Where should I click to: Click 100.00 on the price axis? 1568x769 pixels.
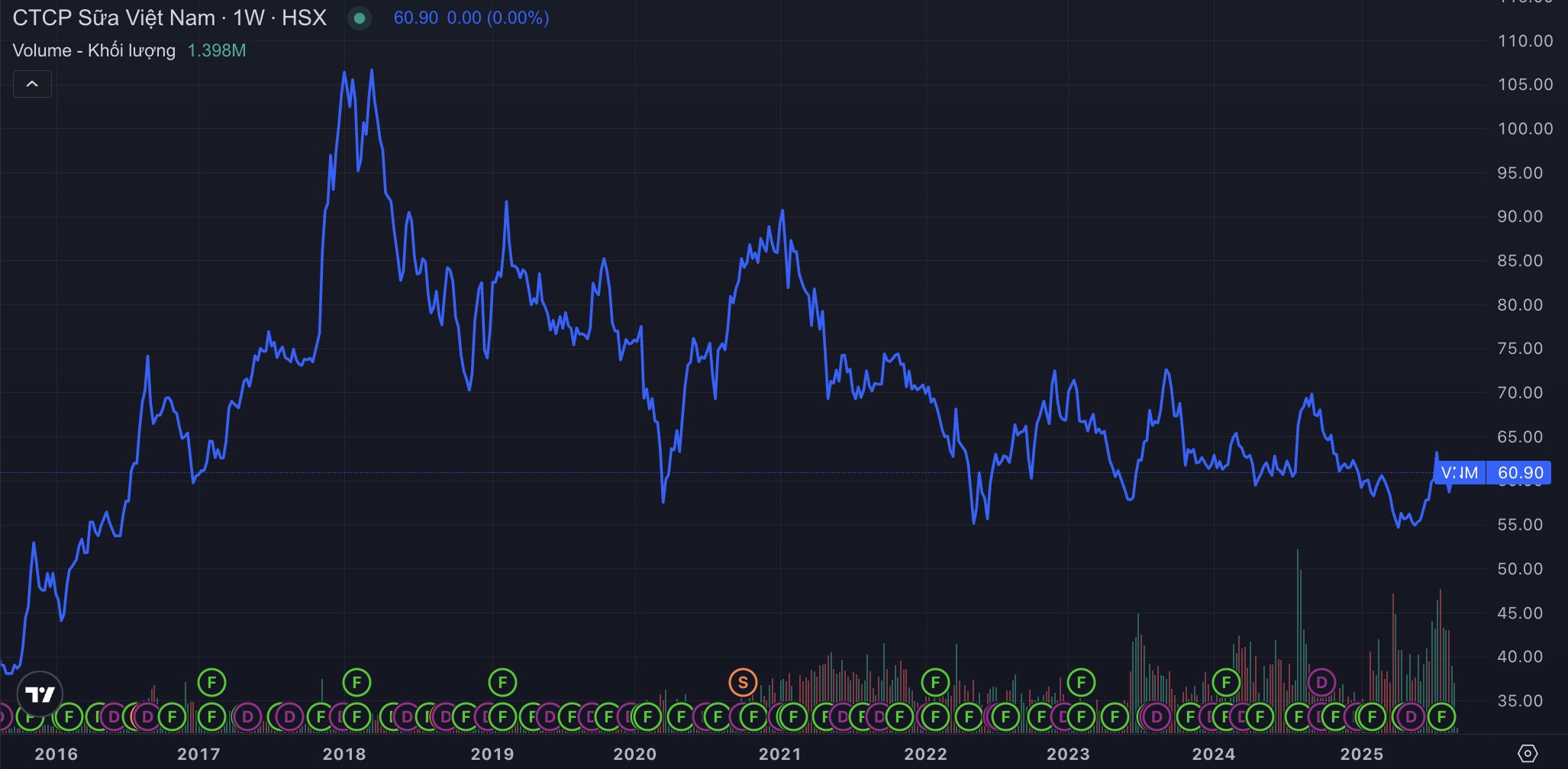coord(1524,128)
